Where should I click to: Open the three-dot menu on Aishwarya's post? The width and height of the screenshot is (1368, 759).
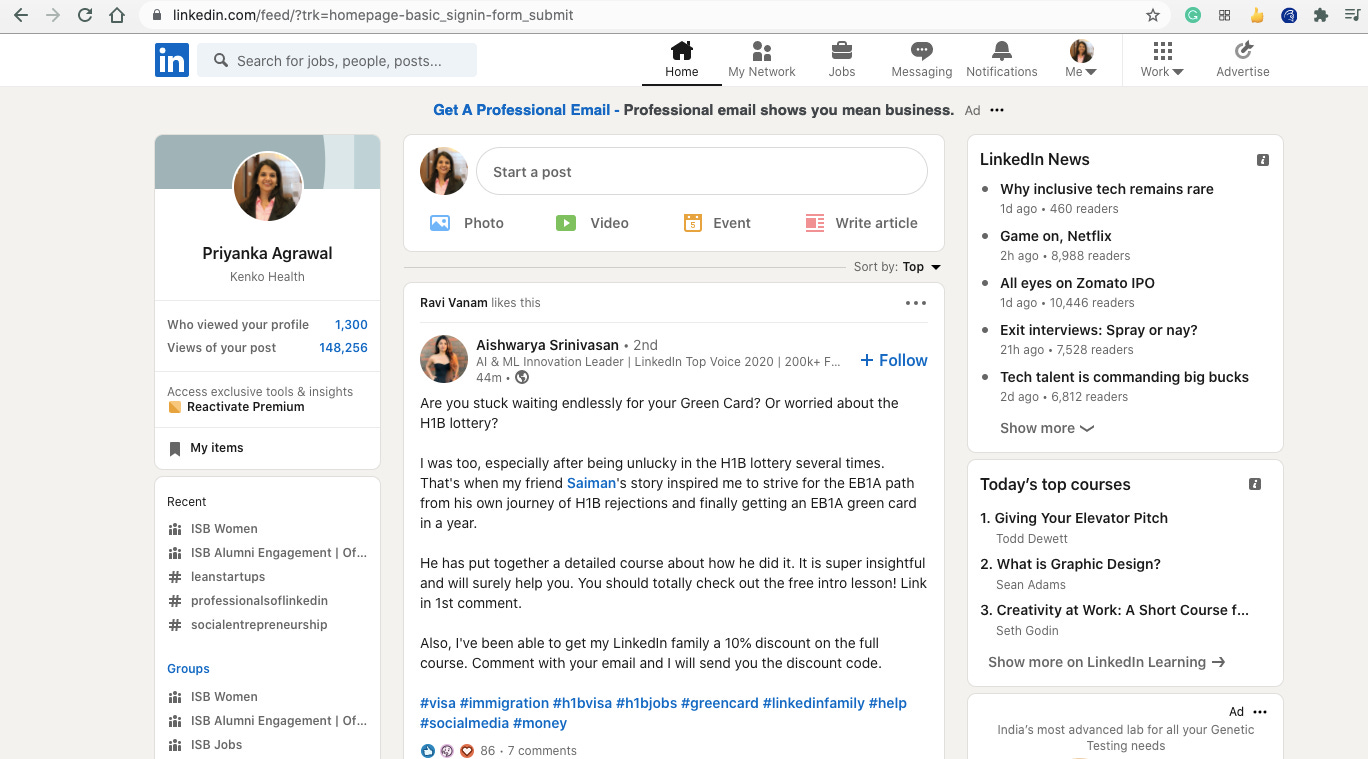click(x=916, y=303)
